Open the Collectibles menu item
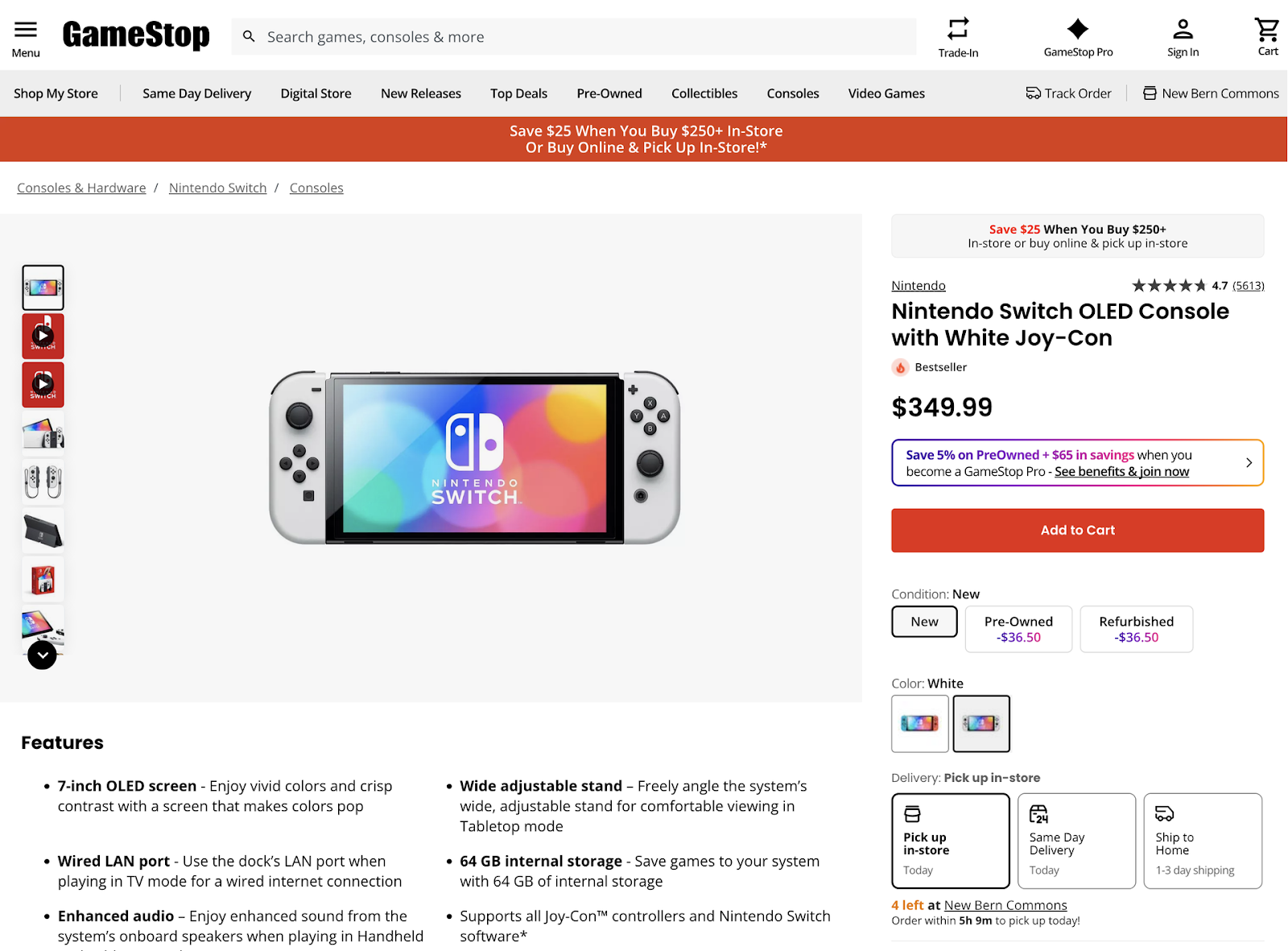 [704, 93]
